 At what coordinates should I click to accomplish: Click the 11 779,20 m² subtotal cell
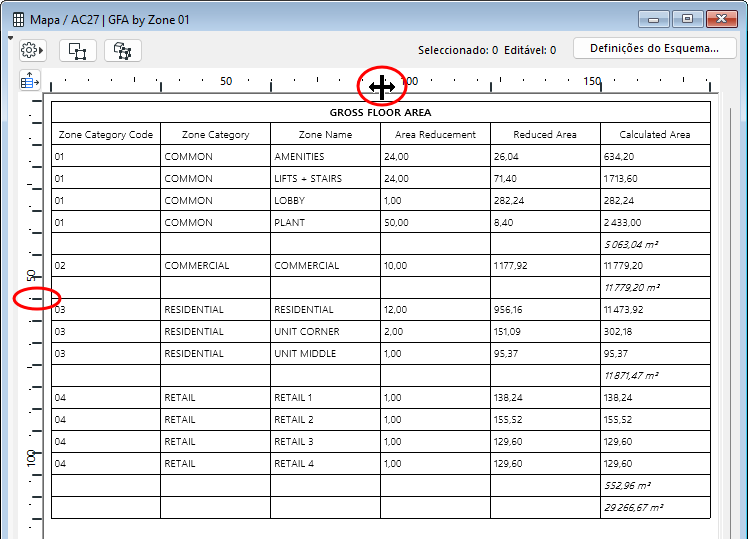pyautogui.click(x=655, y=288)
